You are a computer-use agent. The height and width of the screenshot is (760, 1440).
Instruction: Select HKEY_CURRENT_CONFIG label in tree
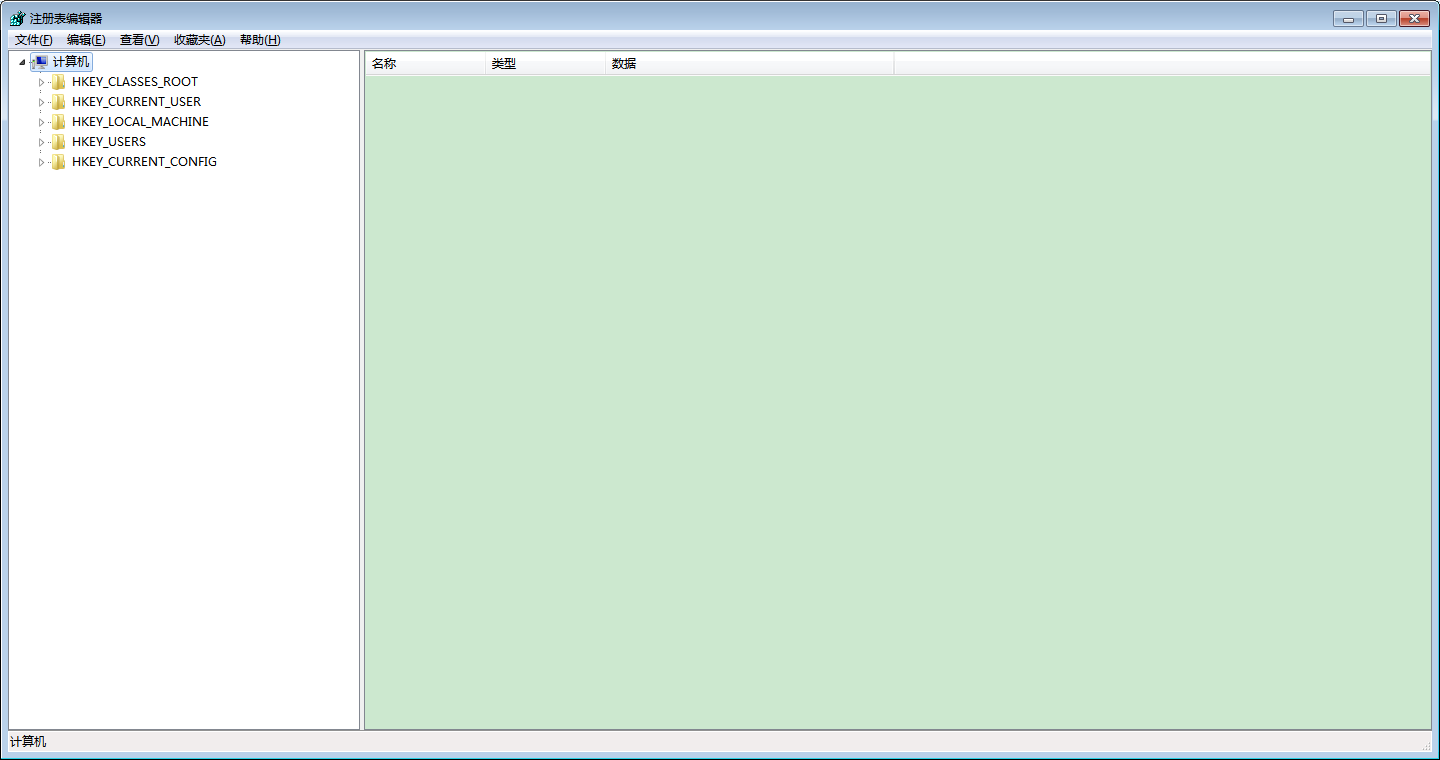[144, 162]
